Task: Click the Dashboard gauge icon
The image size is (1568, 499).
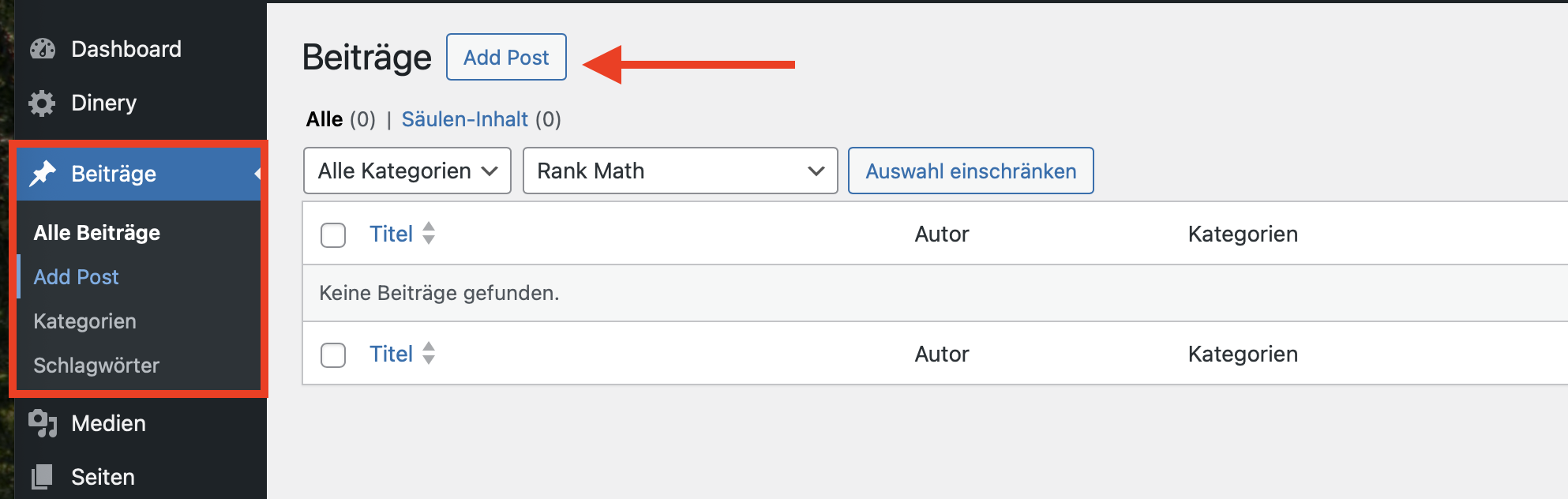Action: click(x=43, y=49)
